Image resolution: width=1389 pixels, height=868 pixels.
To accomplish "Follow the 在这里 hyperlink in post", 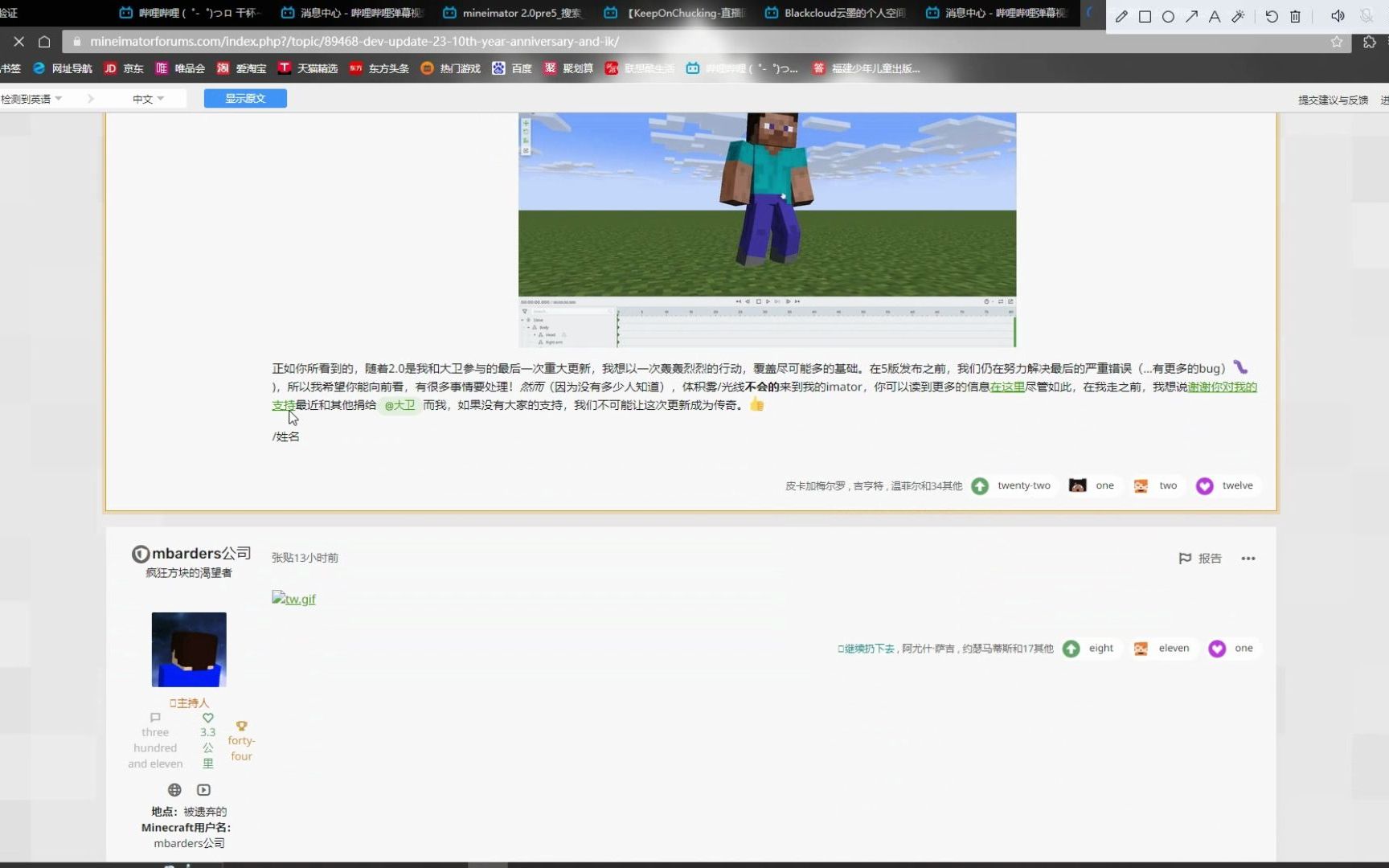I will pos(1007,387).
